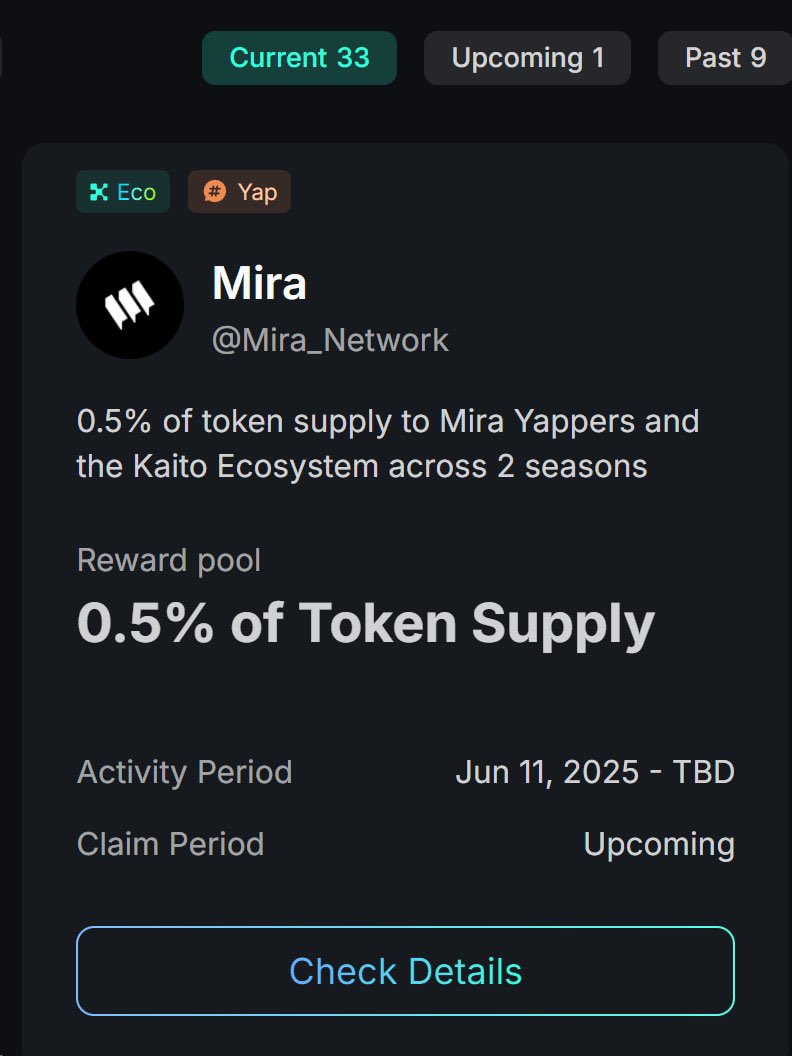Switch to the Current 33 tab
The height and width of the screenshot is (1056, 792).
tap(299, 58)
